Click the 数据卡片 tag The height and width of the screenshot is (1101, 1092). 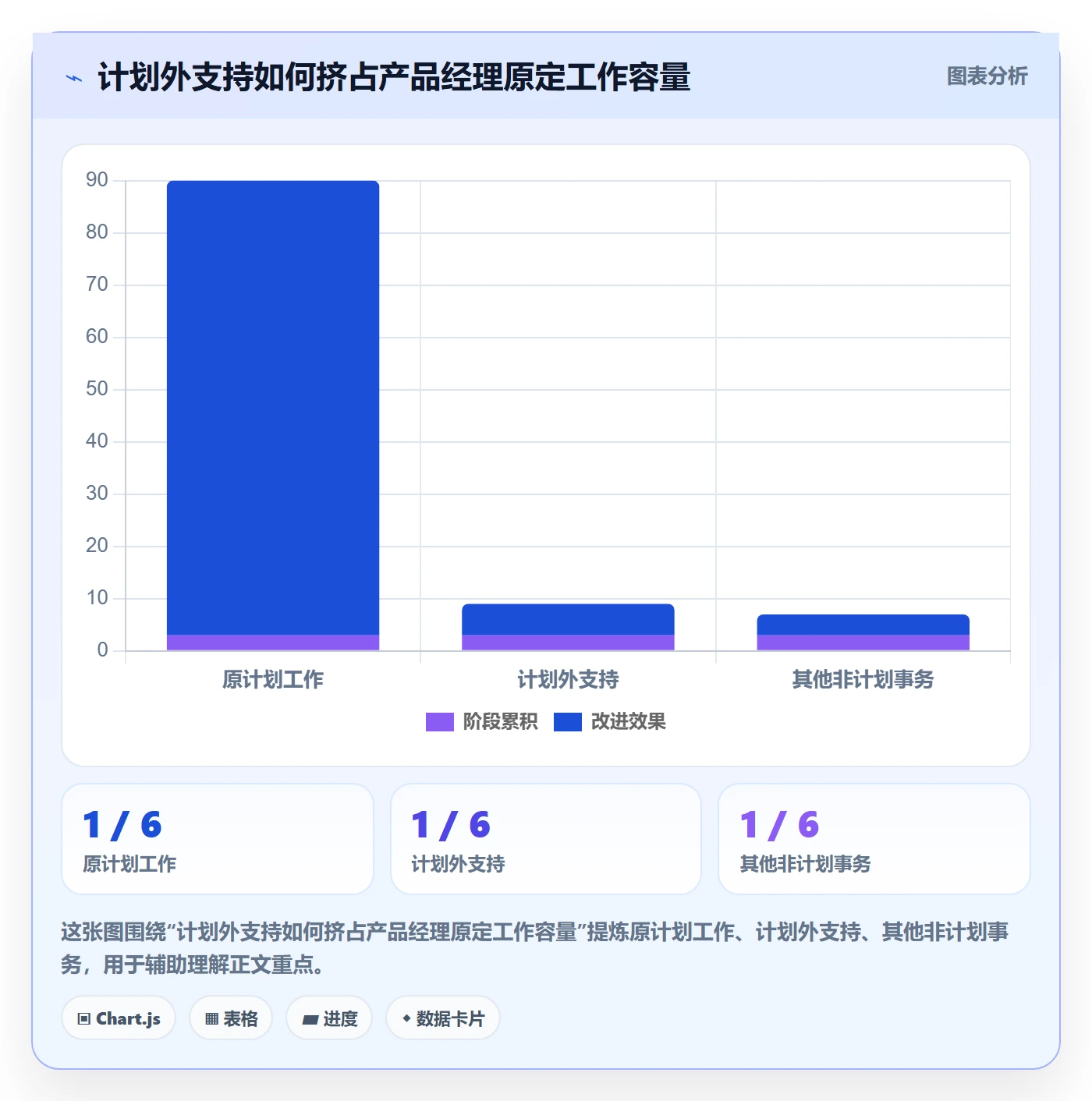(443, 1018)
